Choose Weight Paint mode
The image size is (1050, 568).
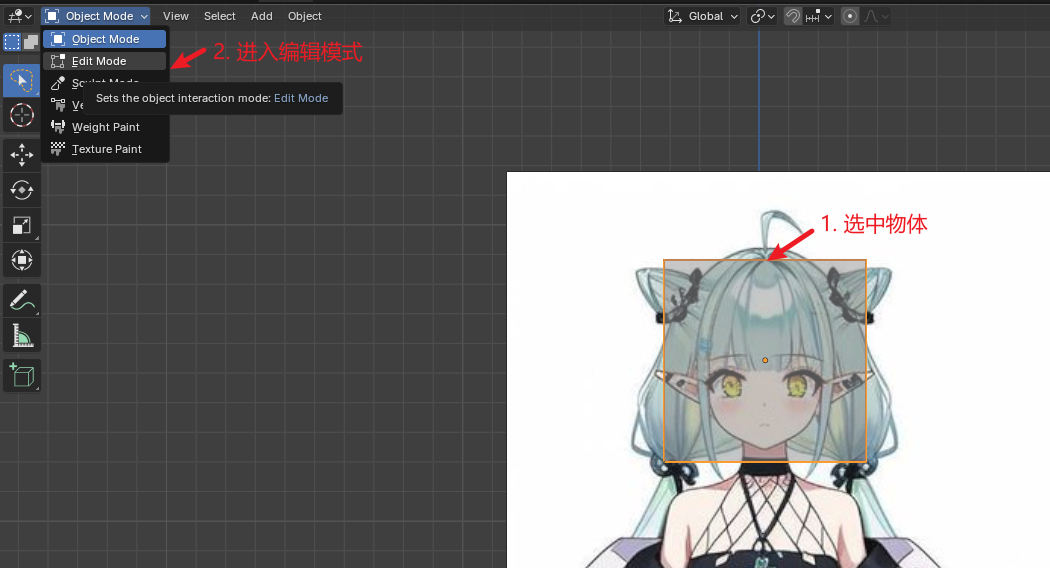tap(104, 127)
